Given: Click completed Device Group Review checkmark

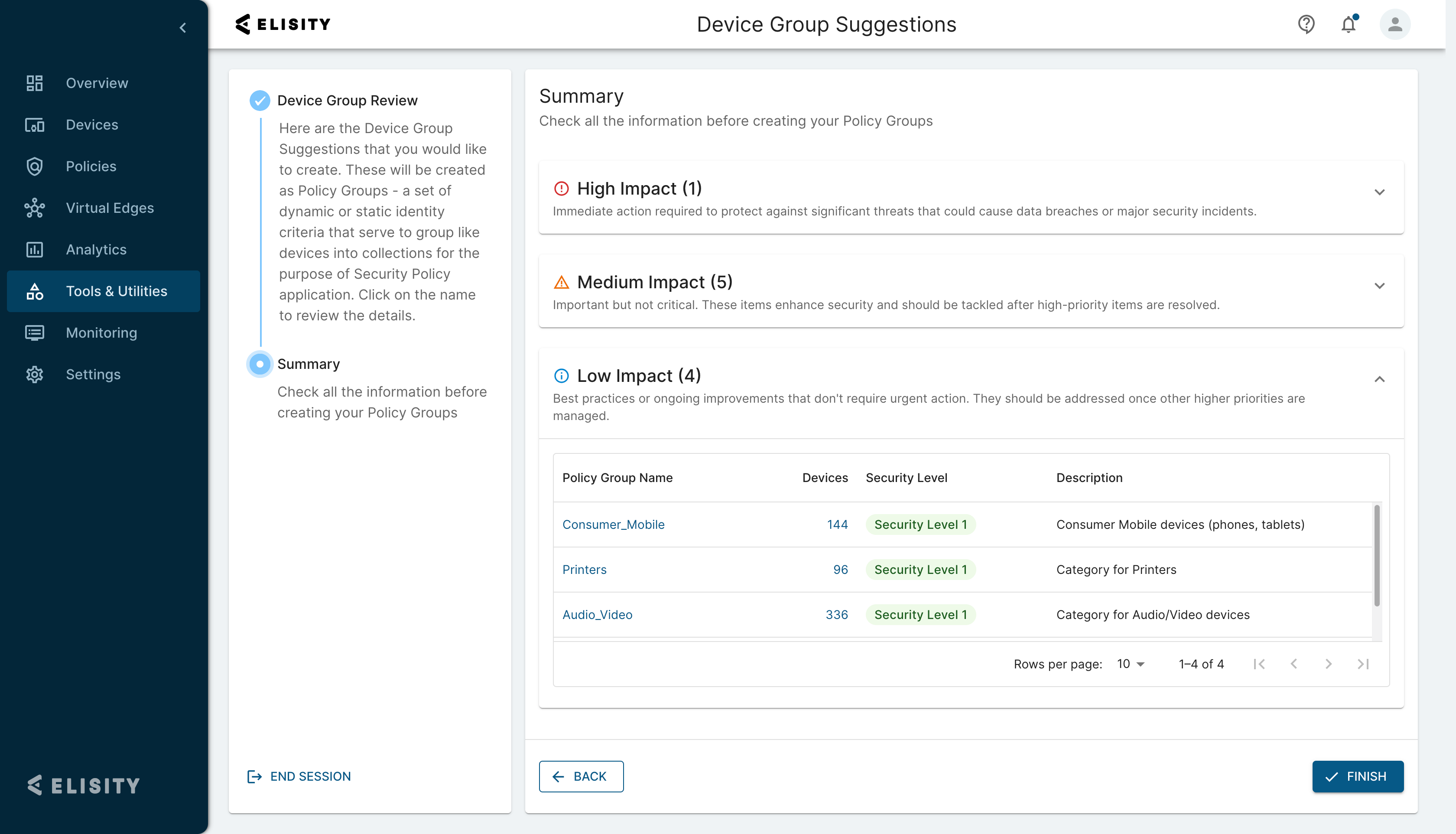Looking at the screenshot, I should [x=260, y=100].
